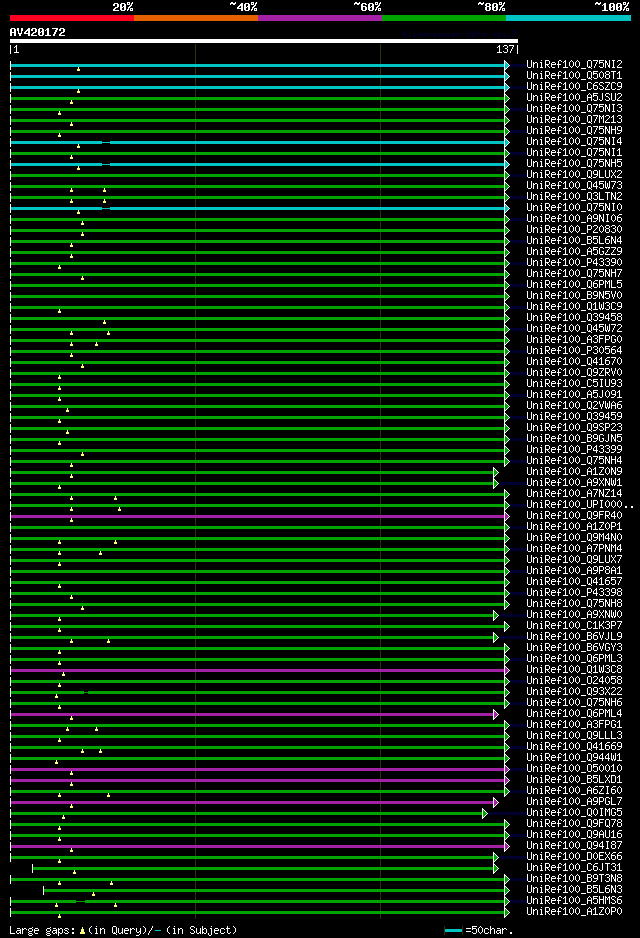Select the UniRef100_A9NI06 entry
This screenshot has width=640, height=938.
(574, 218)
